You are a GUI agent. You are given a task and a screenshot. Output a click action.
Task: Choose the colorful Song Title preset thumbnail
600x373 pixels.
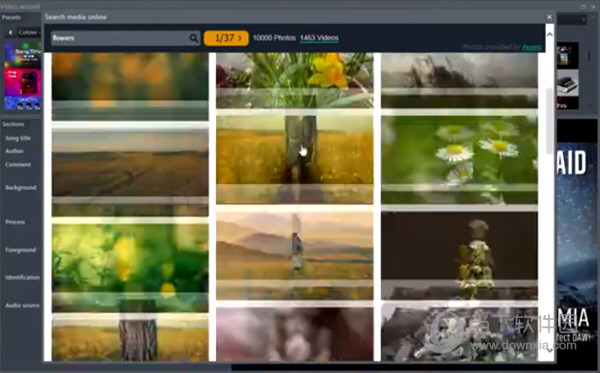click(x=22, y=55)
